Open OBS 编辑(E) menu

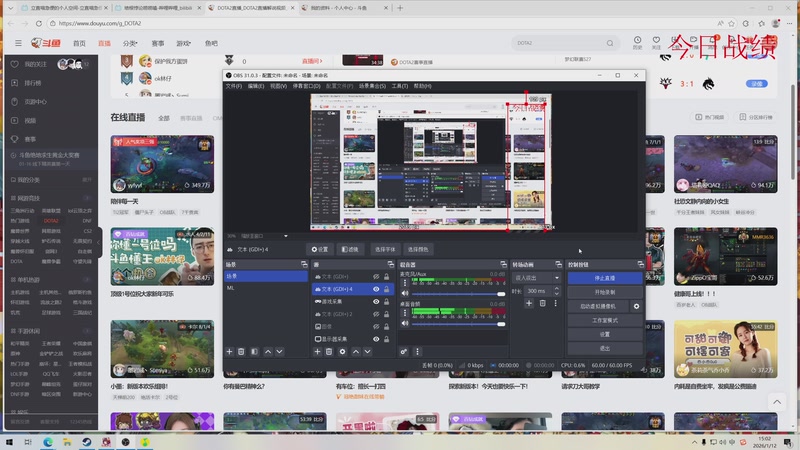coord(256,86)
